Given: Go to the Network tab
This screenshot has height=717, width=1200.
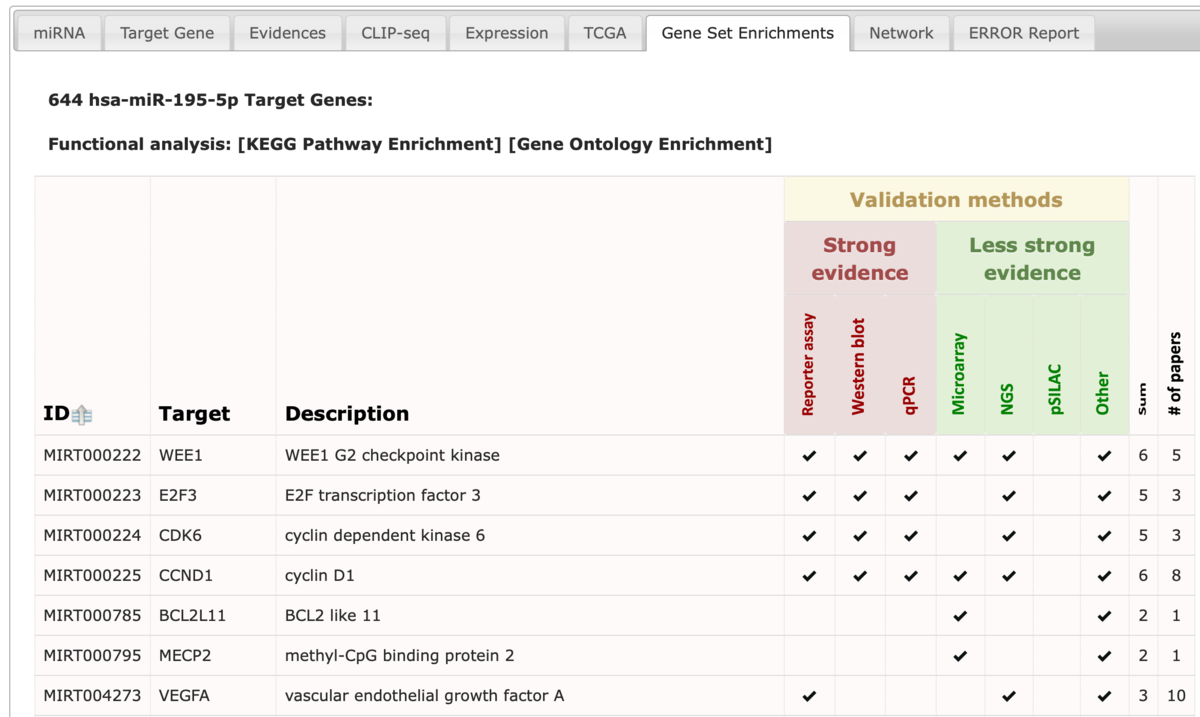Looking at the screenshot, I should [901, 33].
